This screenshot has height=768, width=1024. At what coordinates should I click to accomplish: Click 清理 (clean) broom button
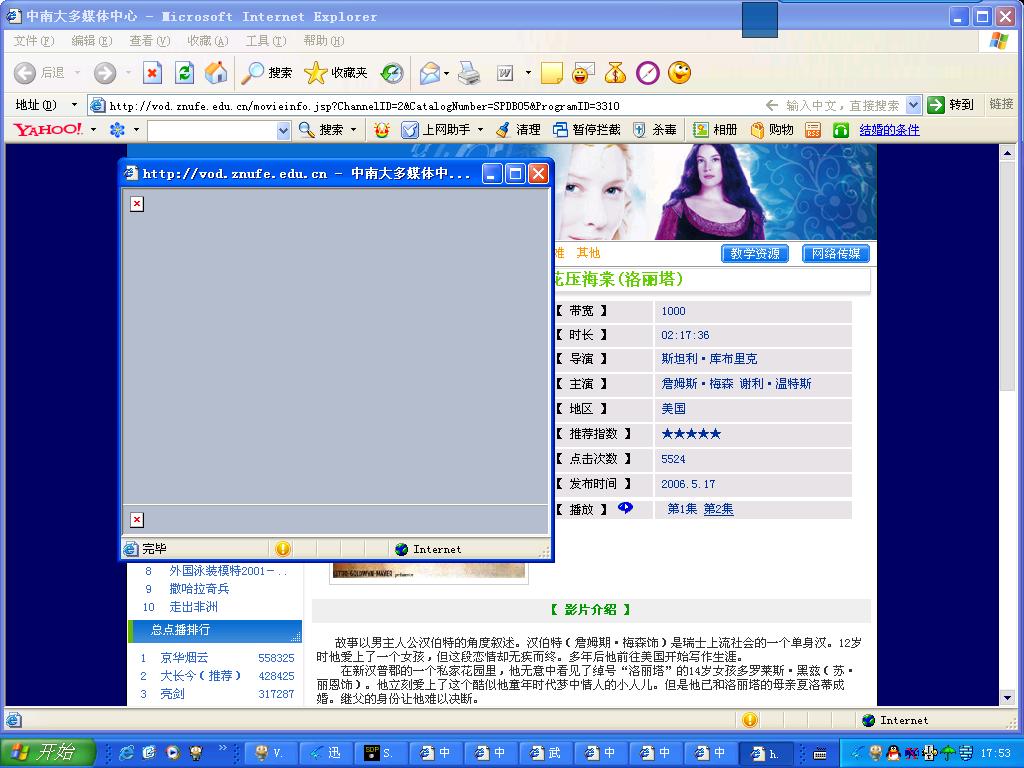pos(519,130)
